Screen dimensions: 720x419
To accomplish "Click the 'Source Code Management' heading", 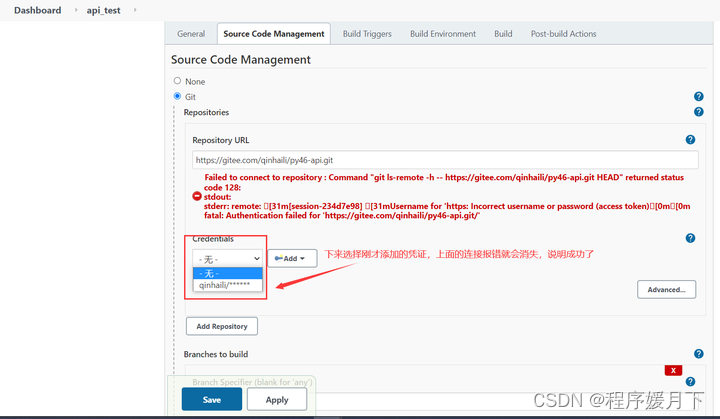I will pos(241,59).
